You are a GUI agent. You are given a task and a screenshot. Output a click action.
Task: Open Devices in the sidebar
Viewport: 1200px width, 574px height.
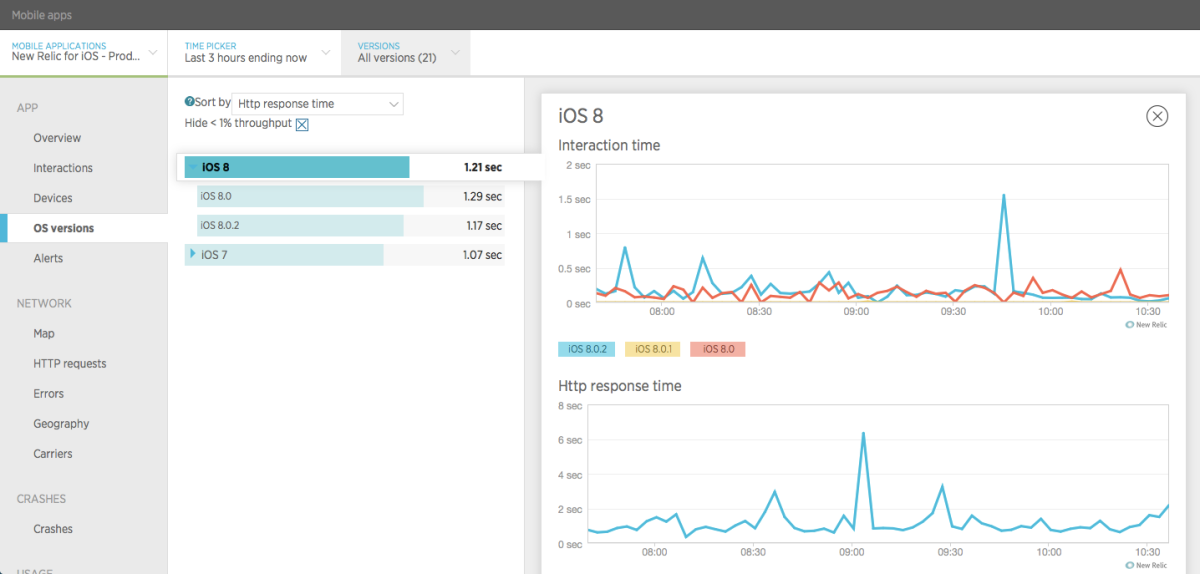pyautogui.click(x=53, y=198)
